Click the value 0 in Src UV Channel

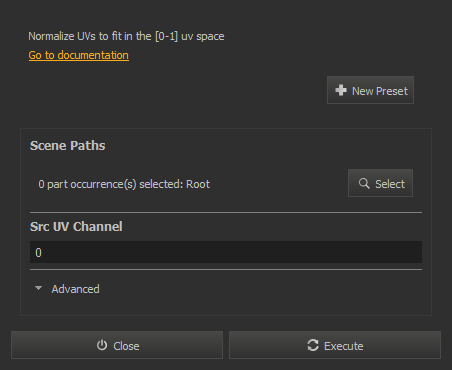coord(38,253)
